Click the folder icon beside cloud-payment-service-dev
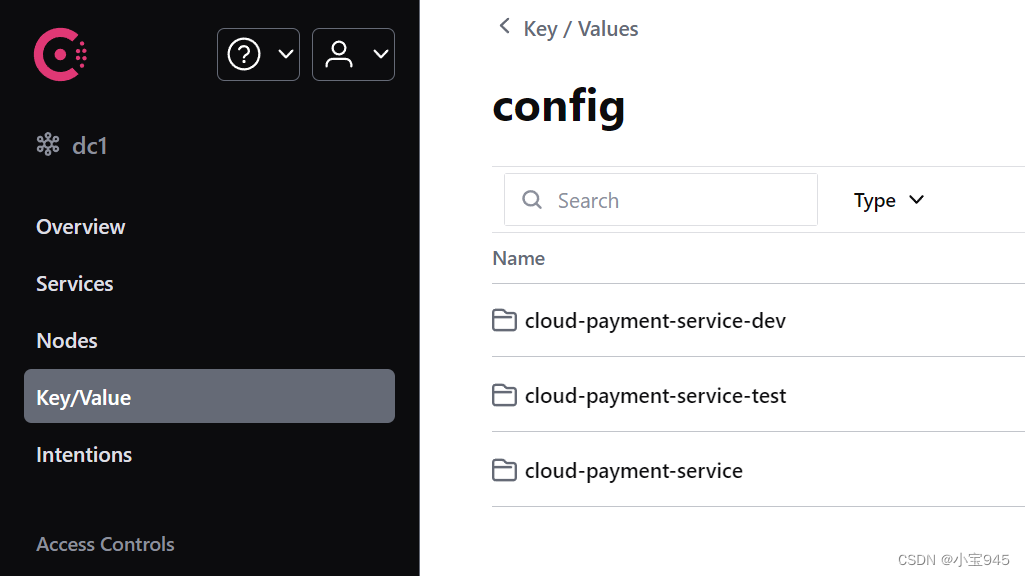This screenshot has height=576, width=1025. [505, 320]
